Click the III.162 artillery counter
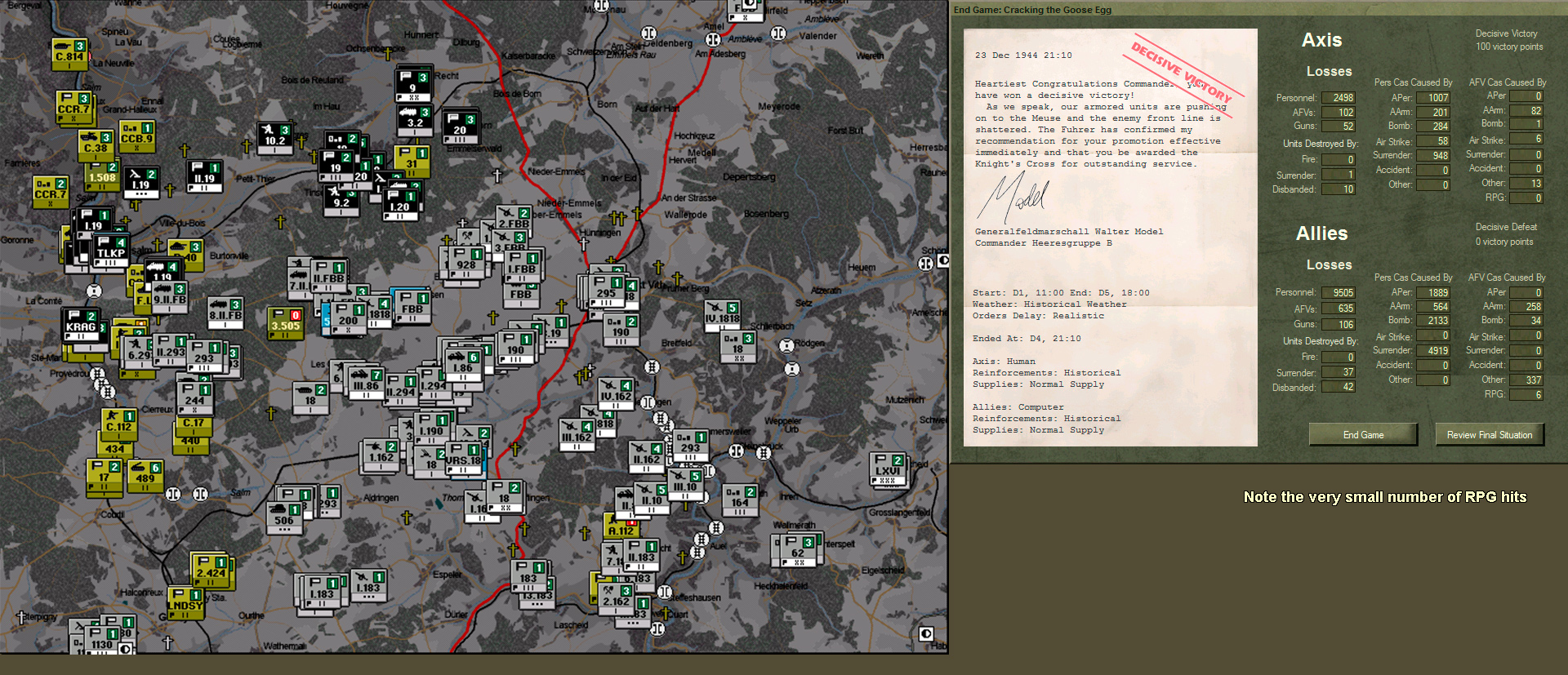This screenshot has width=1568, height=675. (577, 434)
